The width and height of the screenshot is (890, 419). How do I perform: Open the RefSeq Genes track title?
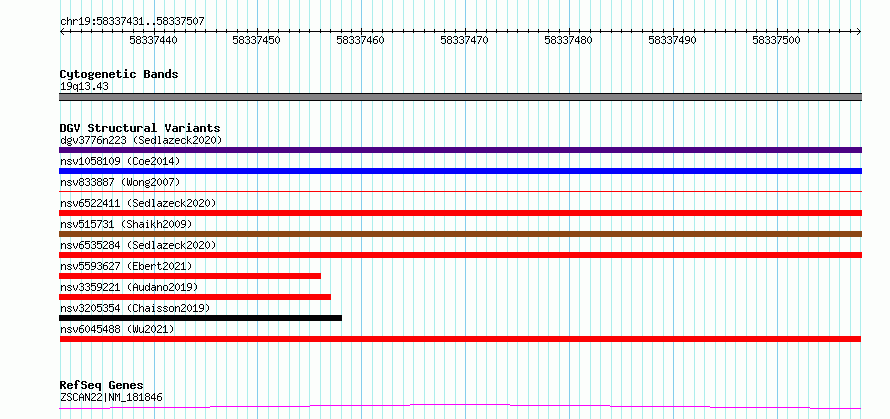[102, 386]
